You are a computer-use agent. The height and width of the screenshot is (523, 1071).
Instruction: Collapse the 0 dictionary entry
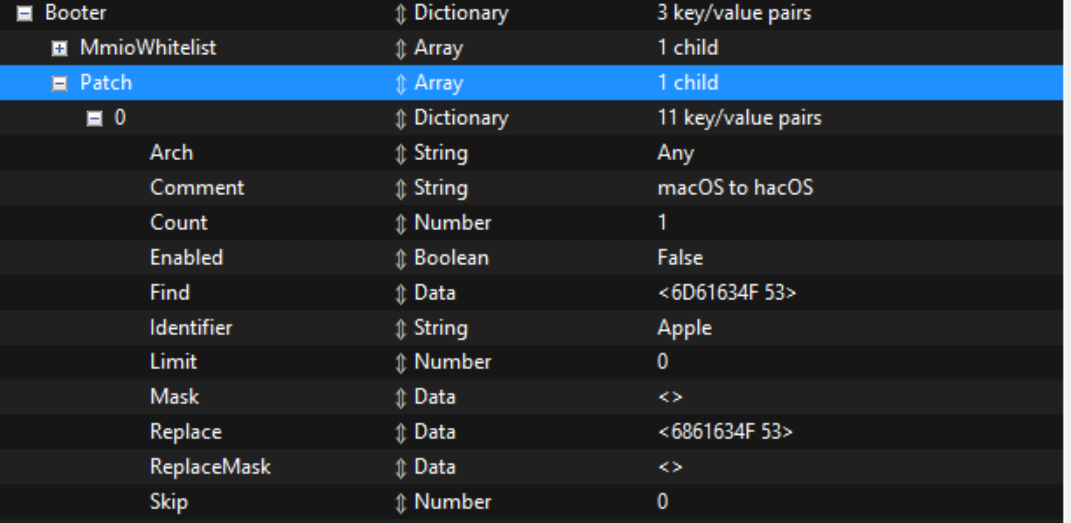tap(94, 118)
